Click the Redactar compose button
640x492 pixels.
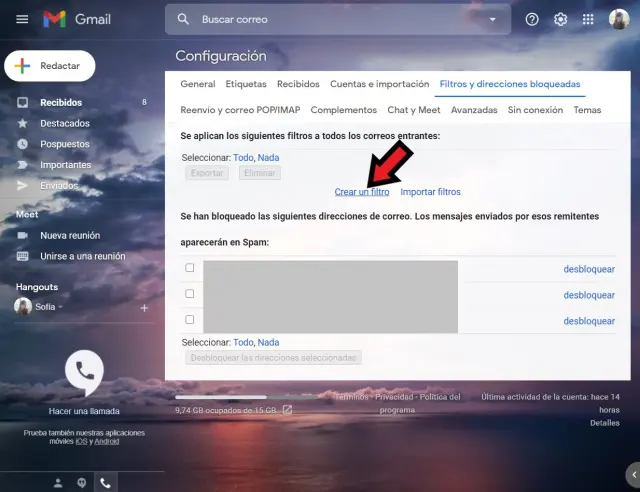pos(50,65)
